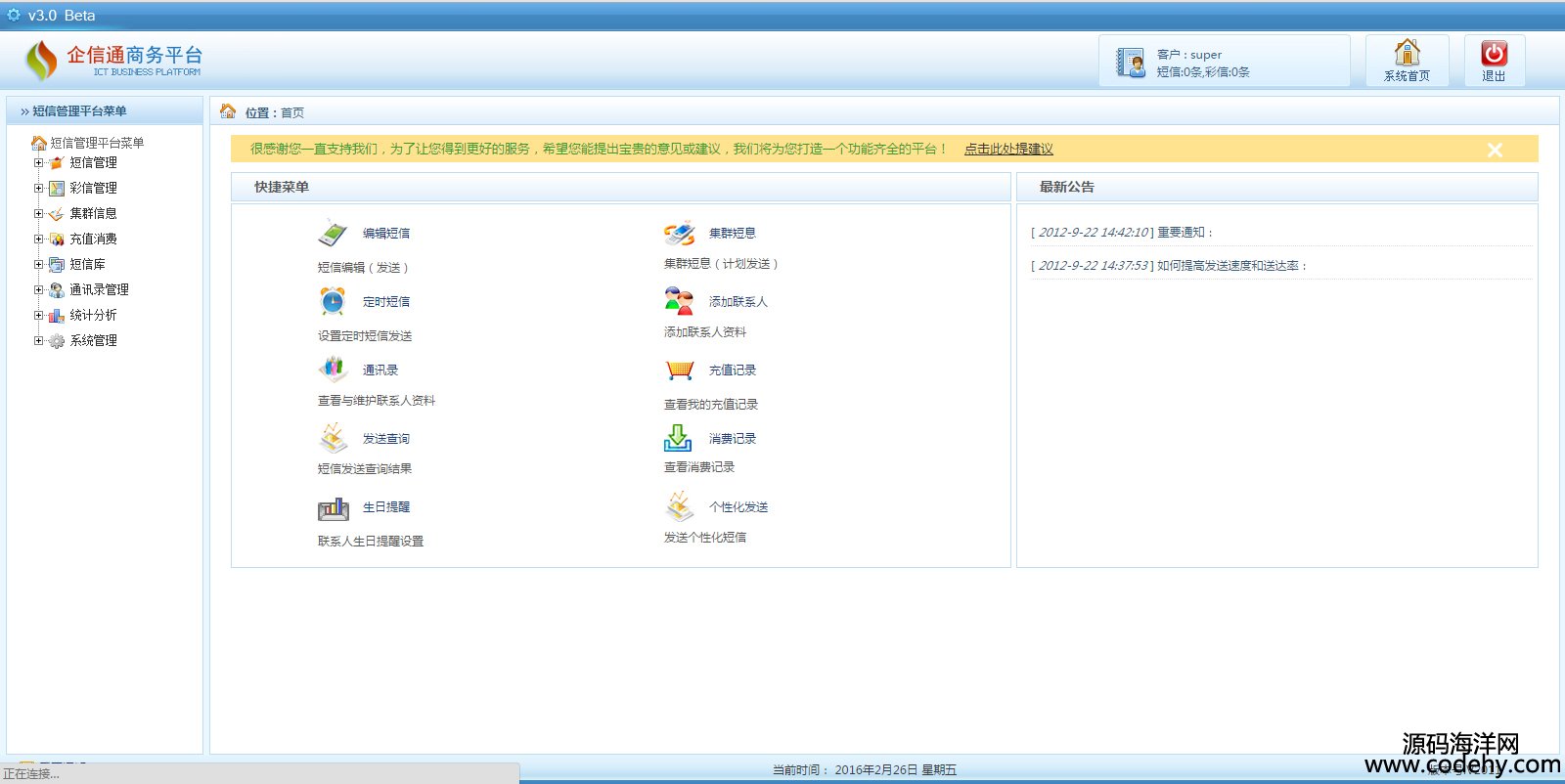Click the 集群短息 quick menu icon

[x=679, y=234]
